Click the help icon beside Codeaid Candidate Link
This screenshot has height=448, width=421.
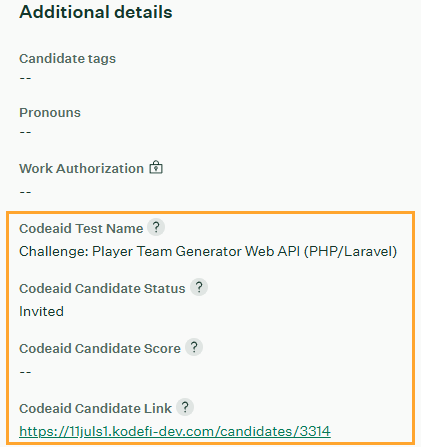pos(185,407)
